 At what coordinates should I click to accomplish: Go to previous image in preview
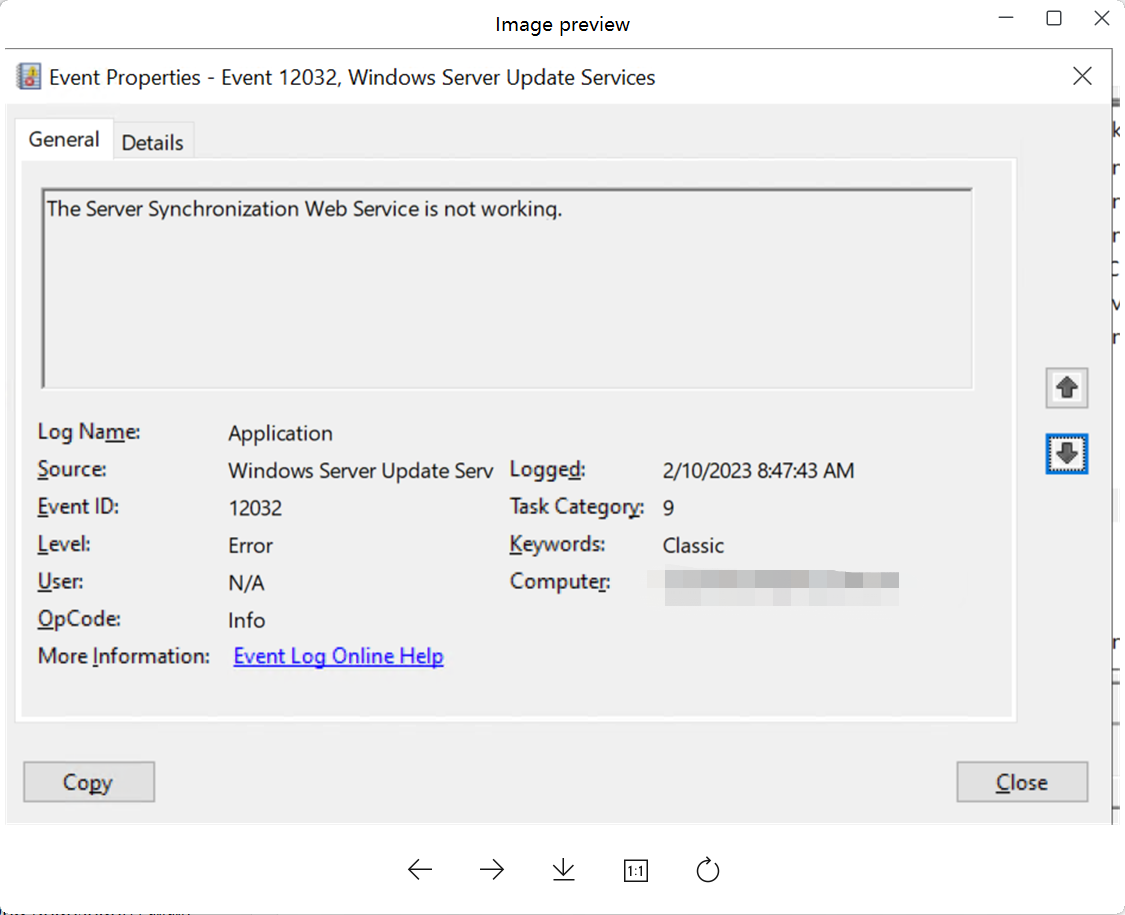click(x=420, y=870)
